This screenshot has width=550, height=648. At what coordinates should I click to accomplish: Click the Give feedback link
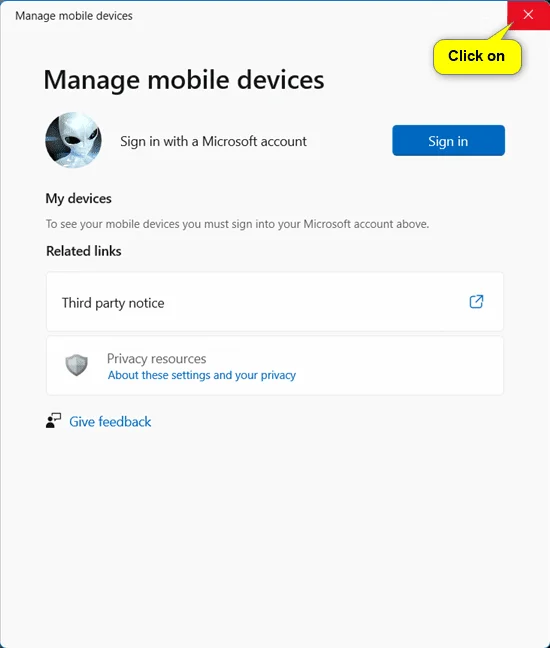[110, 422]
